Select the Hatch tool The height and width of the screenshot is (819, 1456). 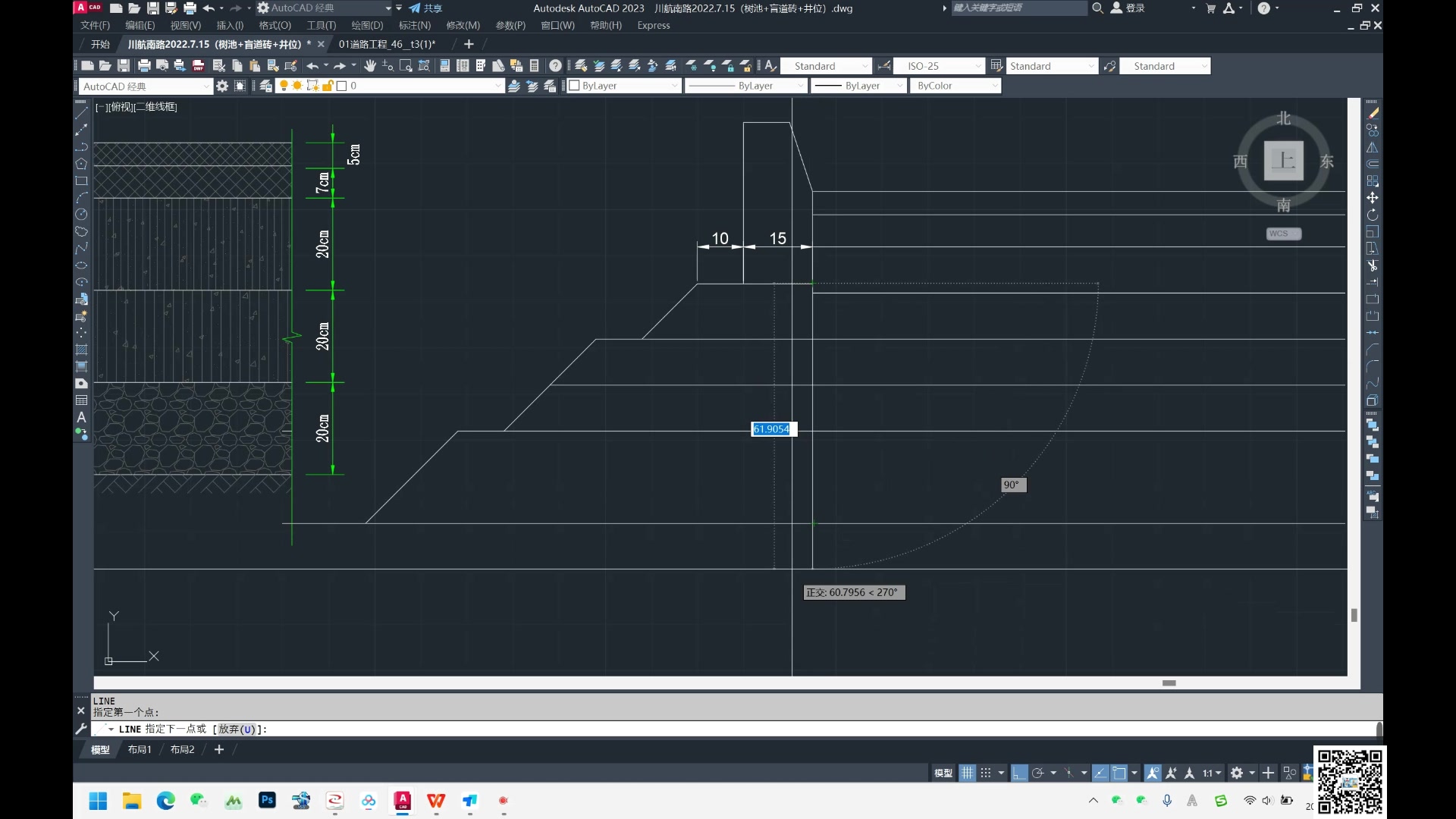81,350
